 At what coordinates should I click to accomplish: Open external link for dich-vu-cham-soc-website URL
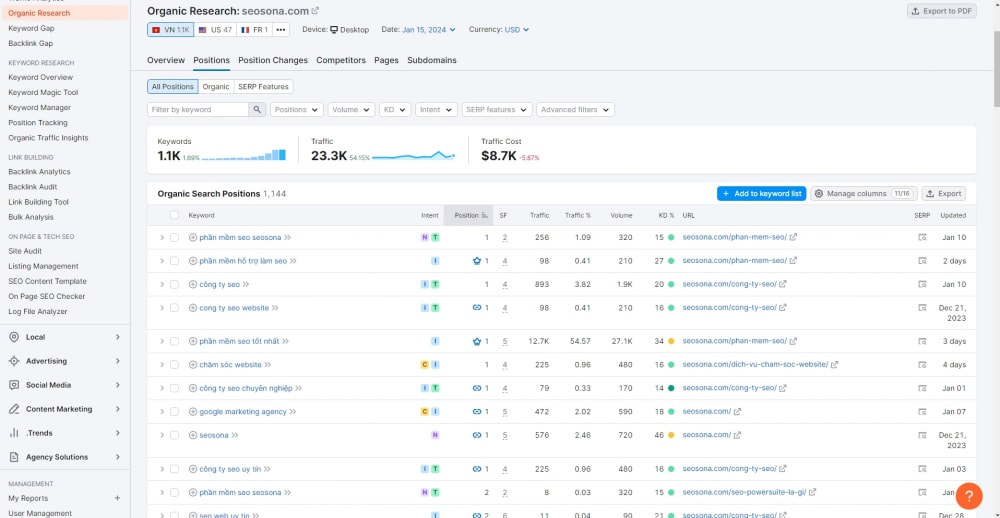(834, 365)
